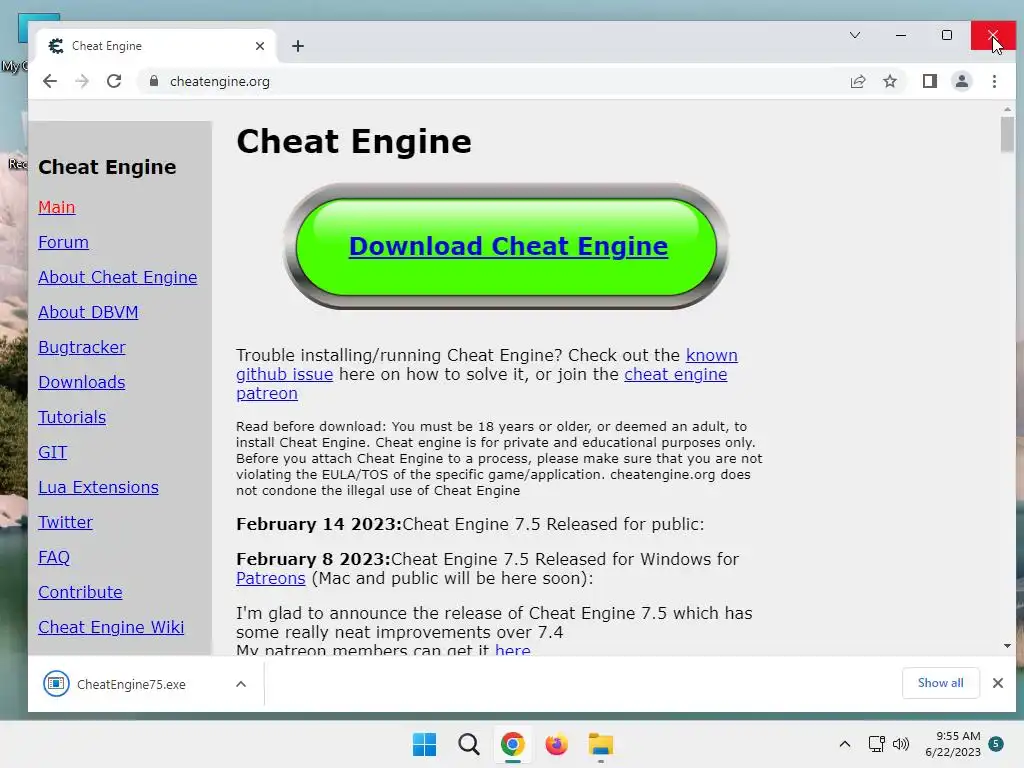Image resolution: width=1024 pixels, height=768 pixels.
Task: Share this page using share icon
Action: click(857, 81)
